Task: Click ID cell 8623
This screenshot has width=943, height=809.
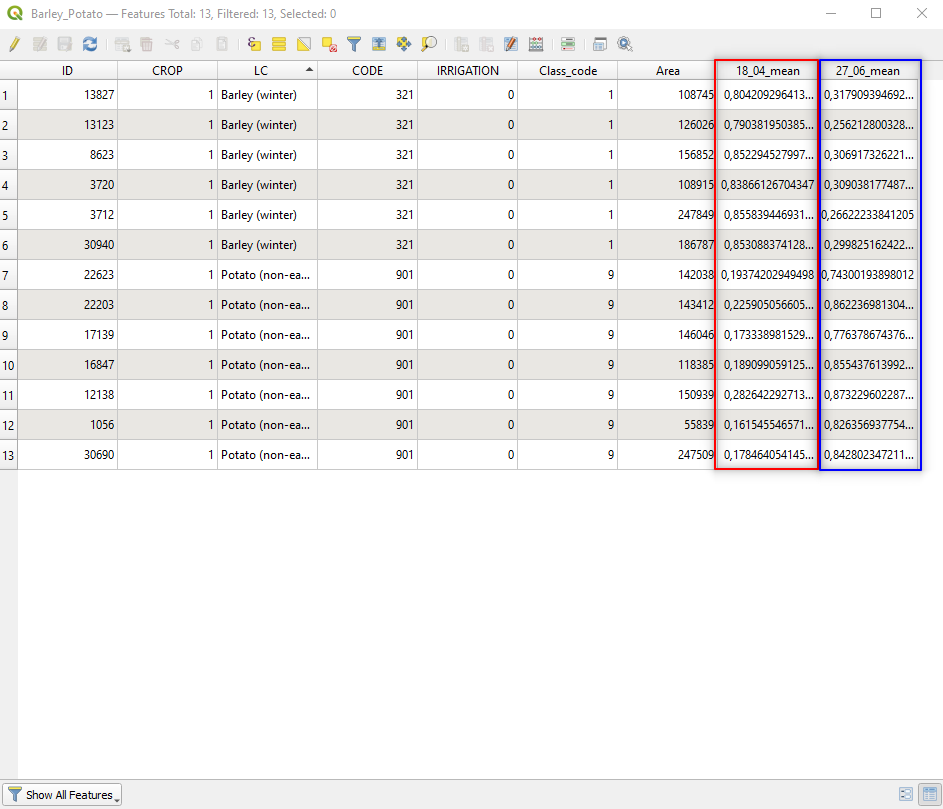Action: (x=67, y=155)
